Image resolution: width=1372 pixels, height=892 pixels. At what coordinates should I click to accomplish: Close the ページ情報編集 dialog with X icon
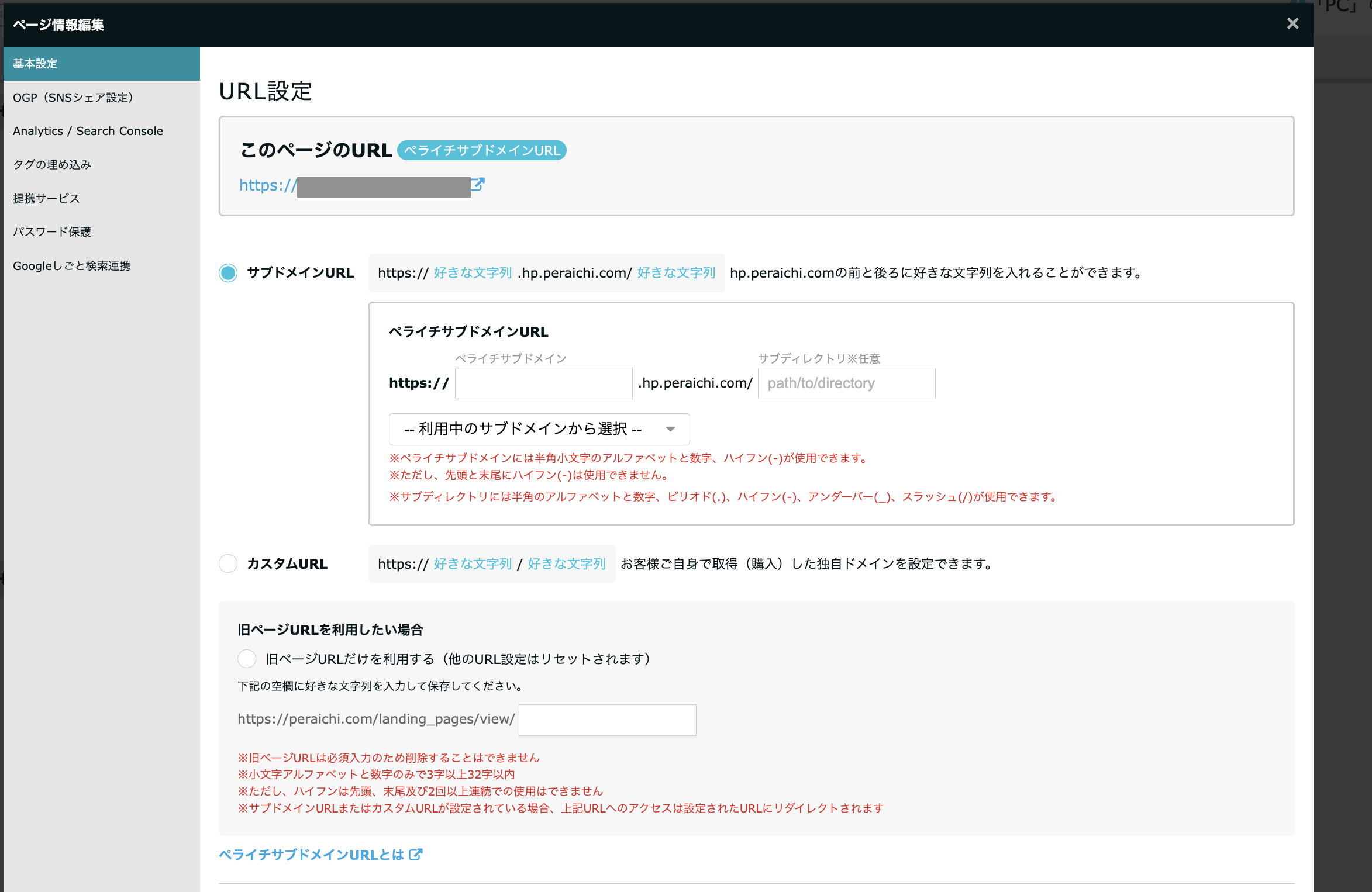click(x=1292, y=23)
